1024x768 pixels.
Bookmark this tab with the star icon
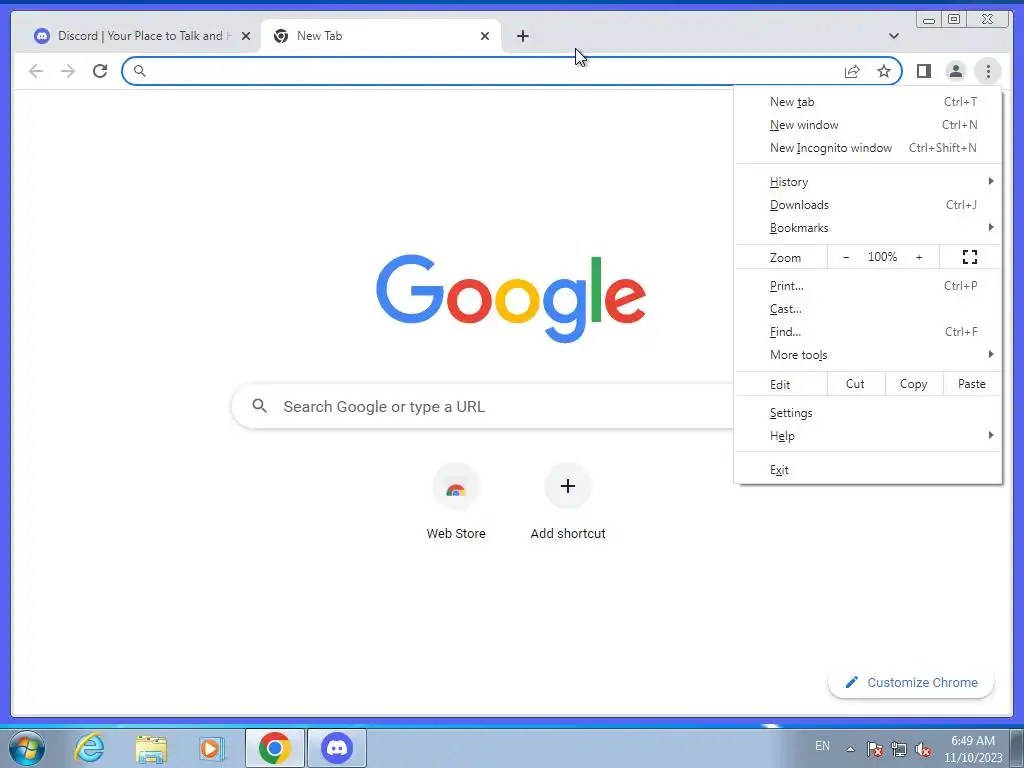click(x=884, y=71)
